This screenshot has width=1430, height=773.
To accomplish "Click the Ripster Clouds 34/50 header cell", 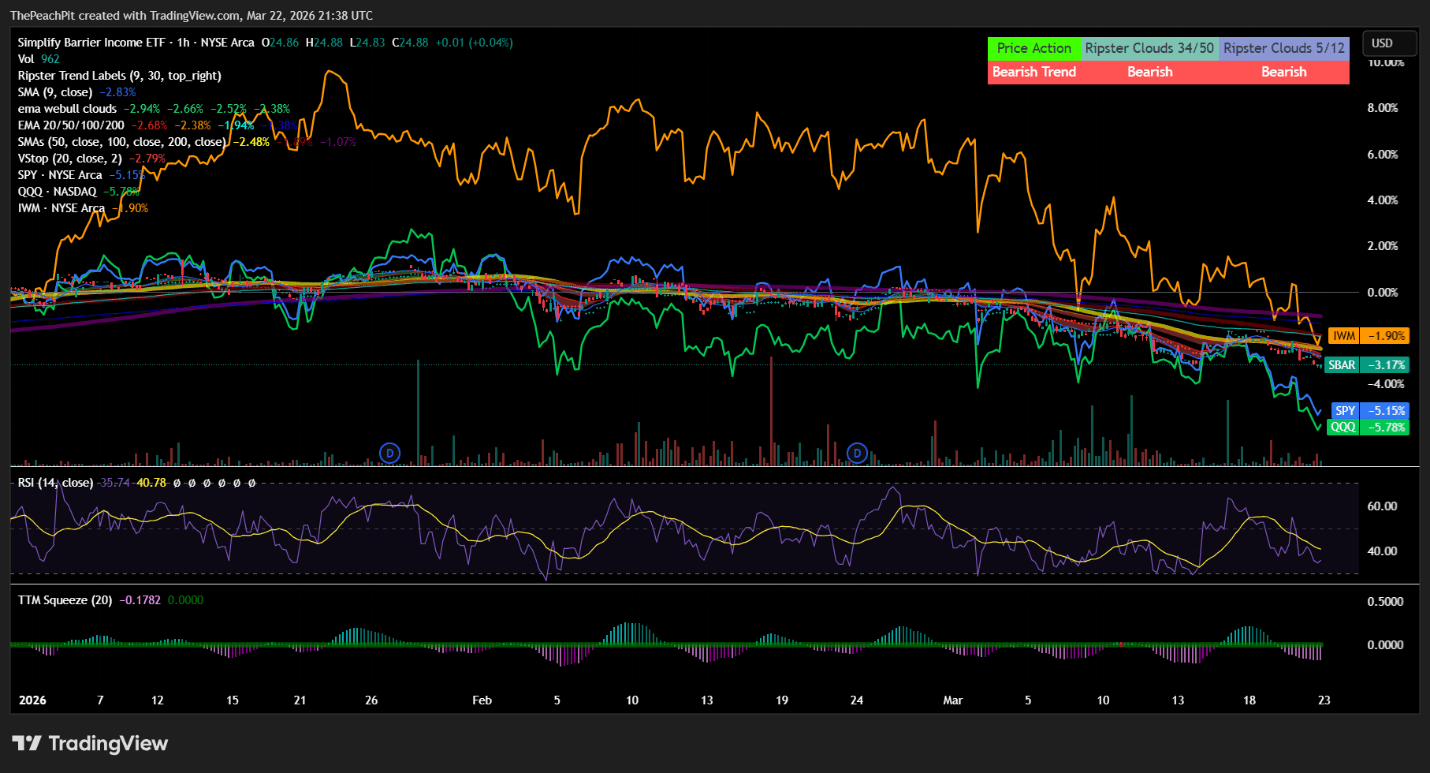I will 1150,48.
